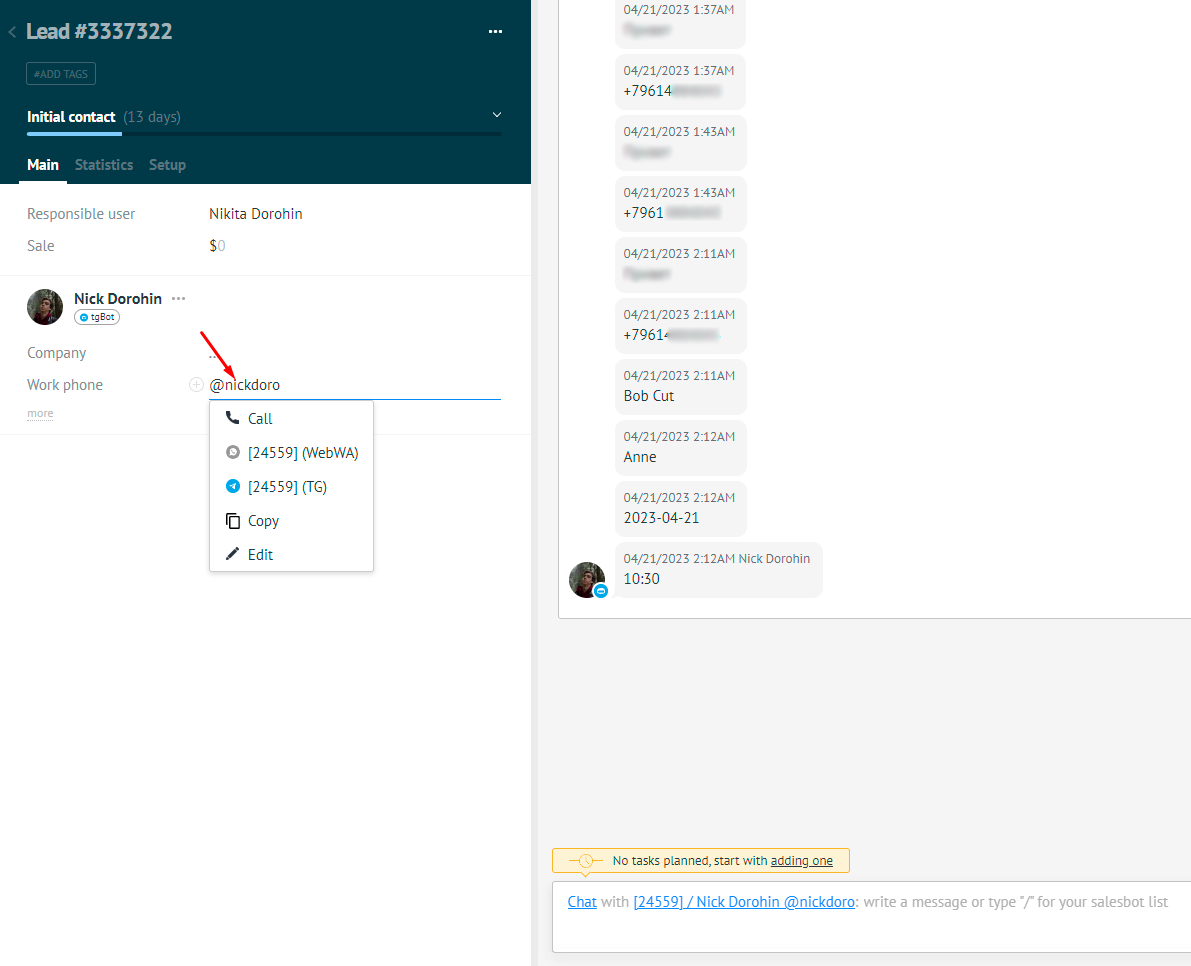1191x966 pixels.
Task: Open three-dot menu next to Nick Dorohin
Action: tap(178, 299)
